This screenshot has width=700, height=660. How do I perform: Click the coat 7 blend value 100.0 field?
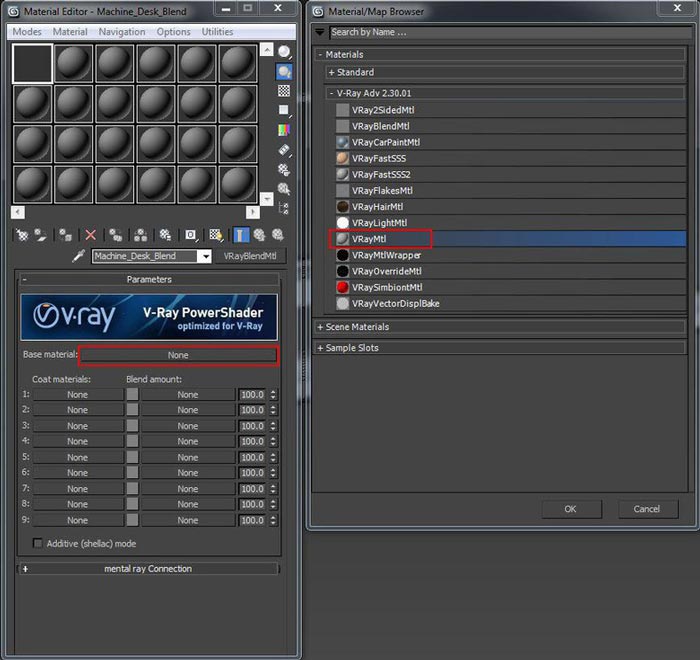coord(253,489)
